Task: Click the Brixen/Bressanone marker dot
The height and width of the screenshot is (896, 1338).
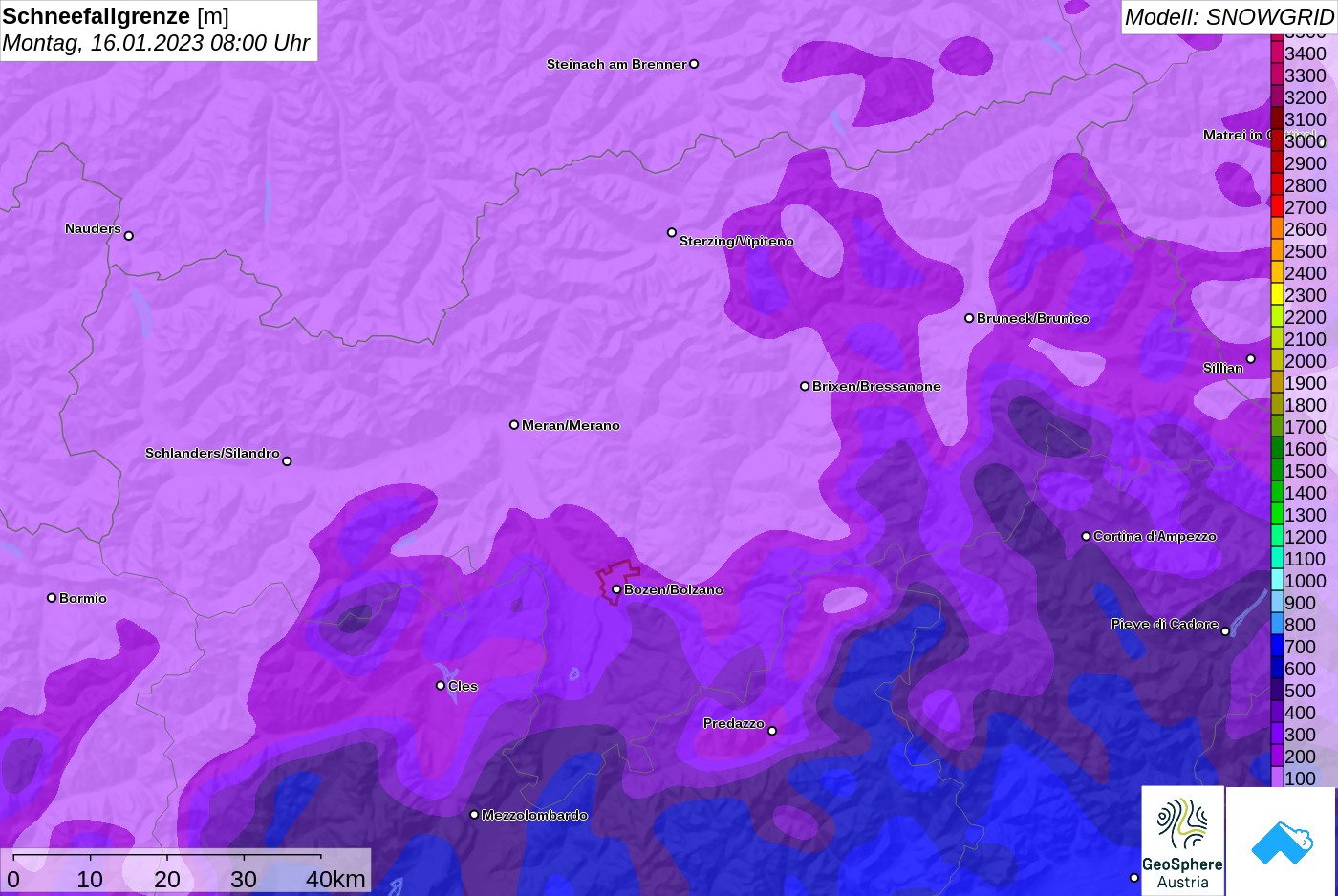Action: point(805,386)
